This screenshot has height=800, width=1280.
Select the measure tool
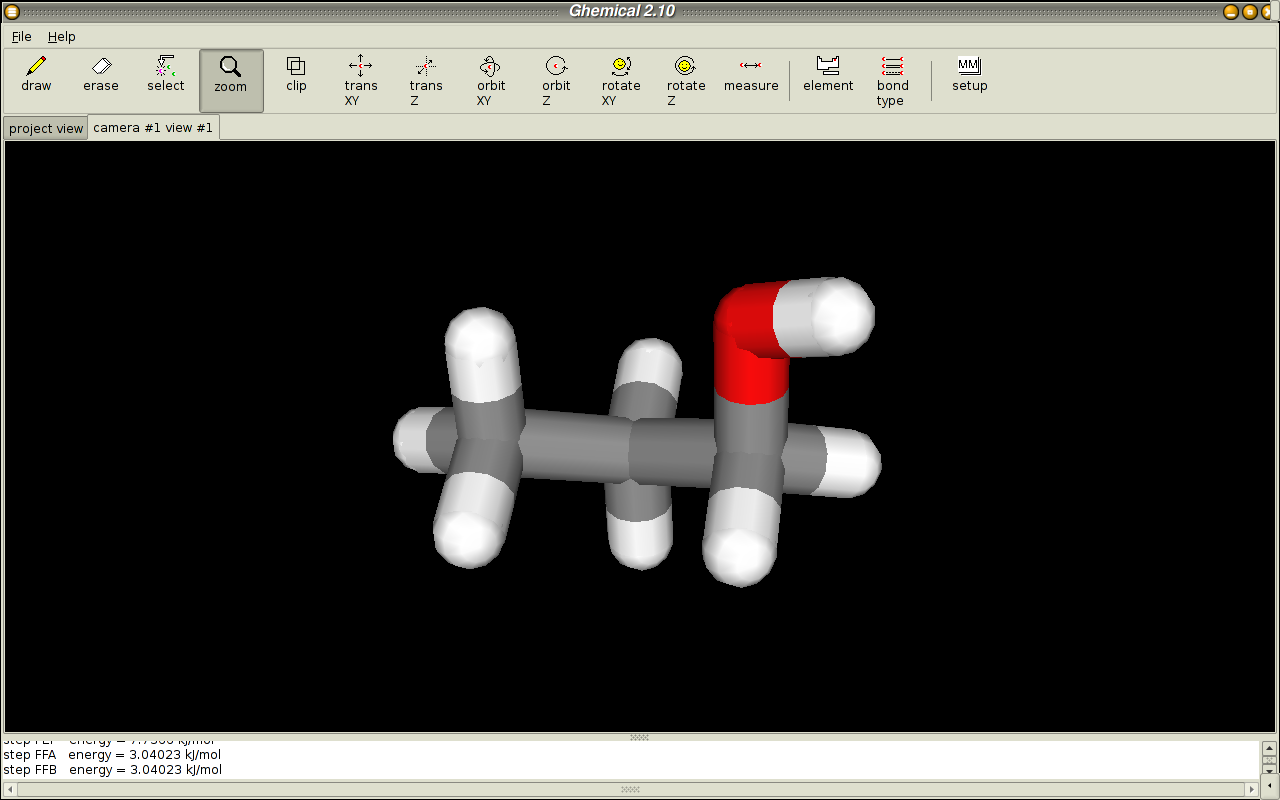click(751, 75)
